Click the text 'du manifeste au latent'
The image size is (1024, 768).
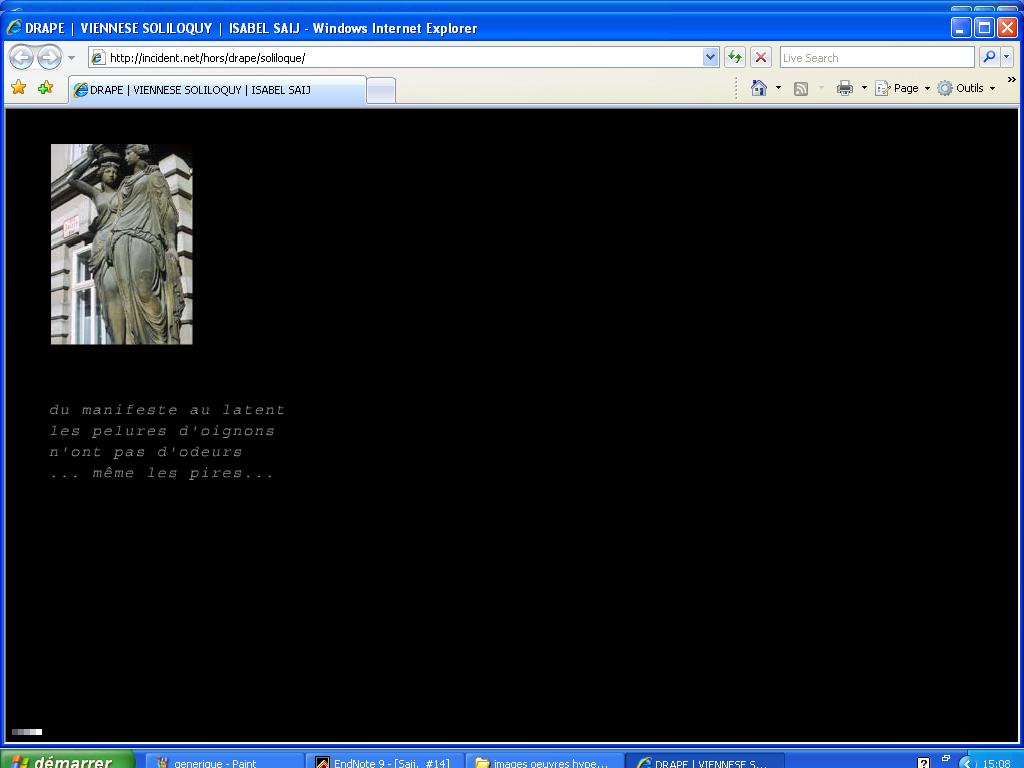167,410
